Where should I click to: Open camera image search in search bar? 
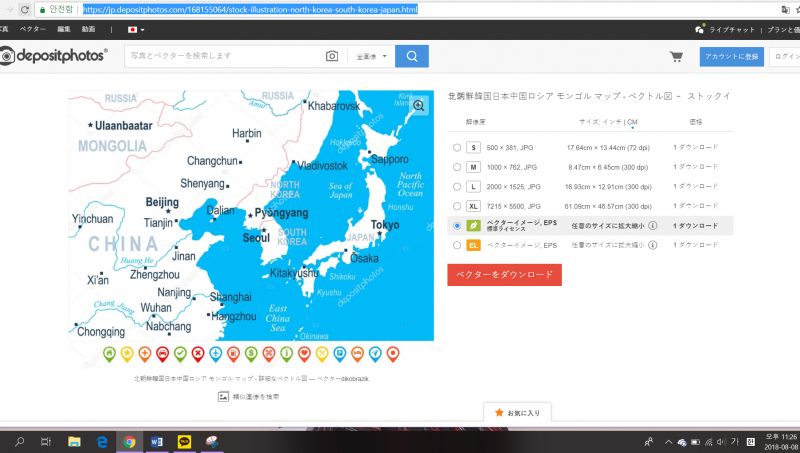pos(332,56)
